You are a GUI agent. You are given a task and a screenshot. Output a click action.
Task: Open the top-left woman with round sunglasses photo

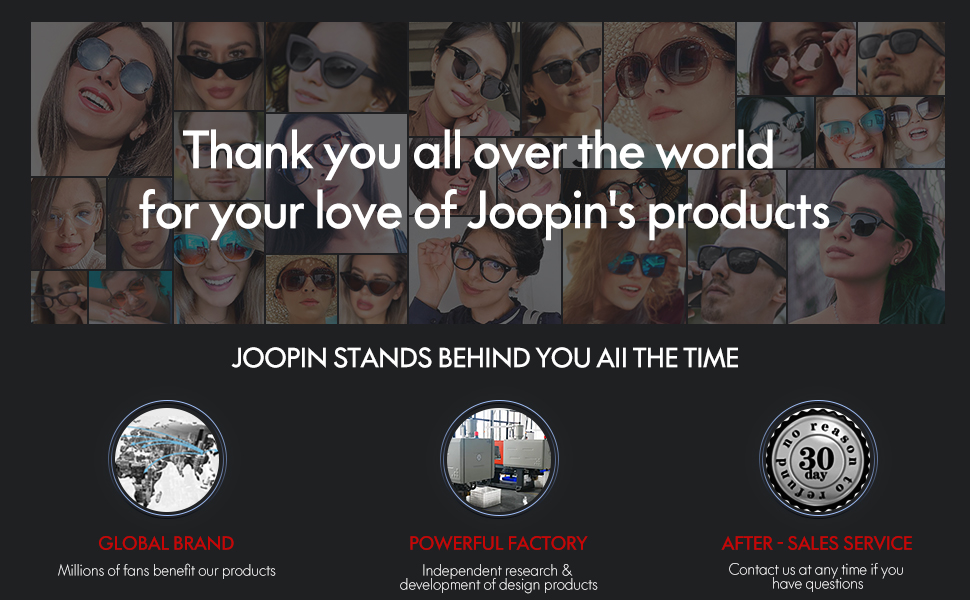click(101, 99)
